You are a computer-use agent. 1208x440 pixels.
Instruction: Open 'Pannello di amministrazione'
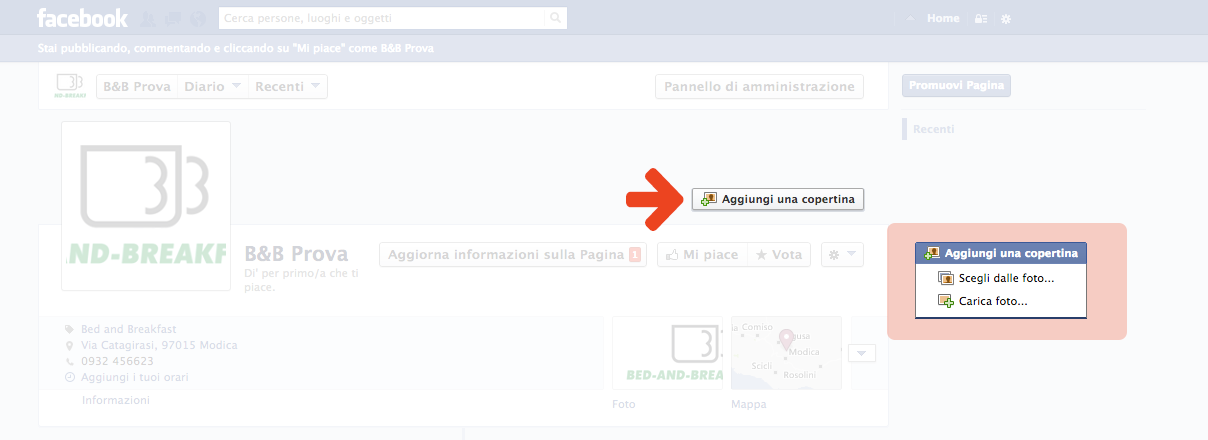[759, 87]
